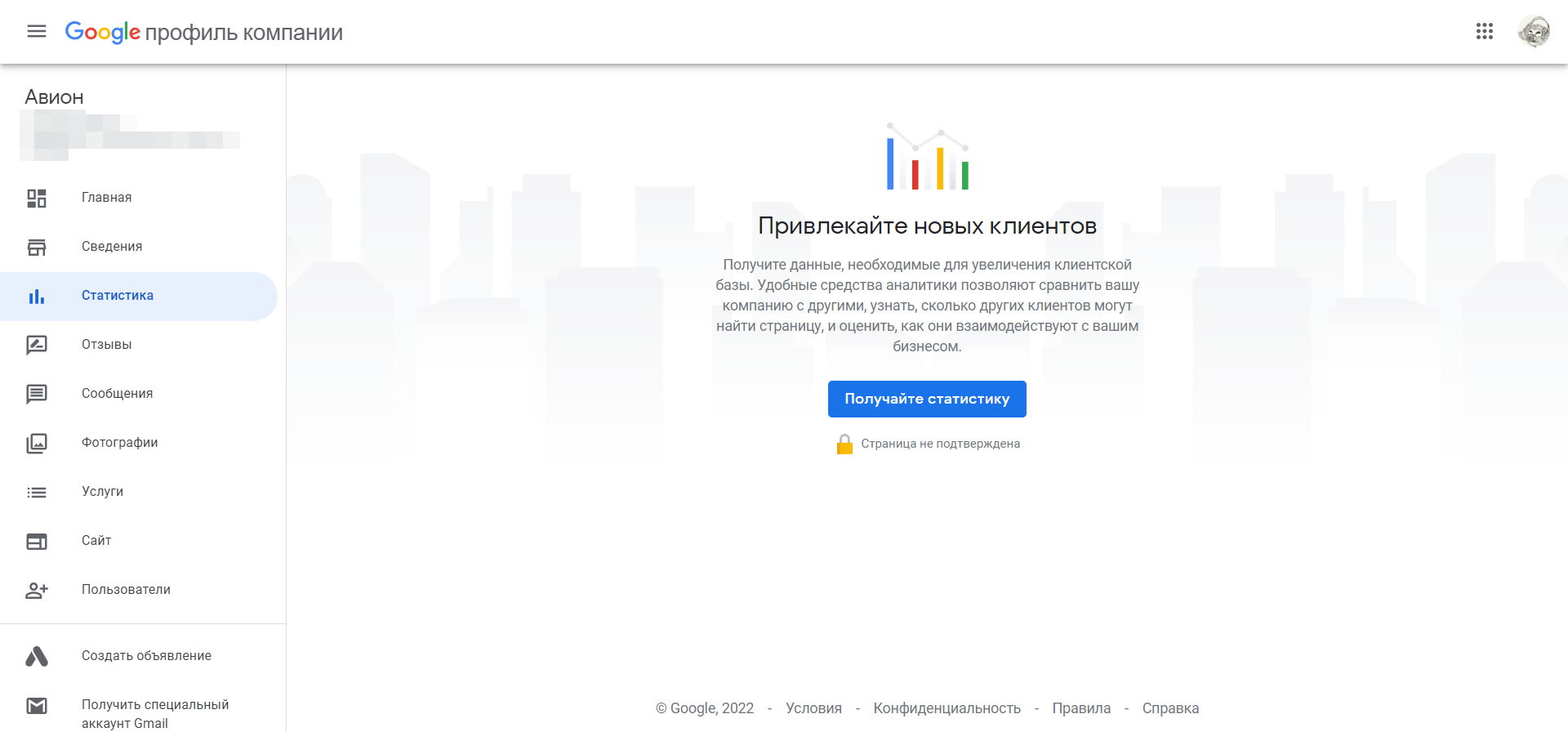Open the Условия footer link

813,708
